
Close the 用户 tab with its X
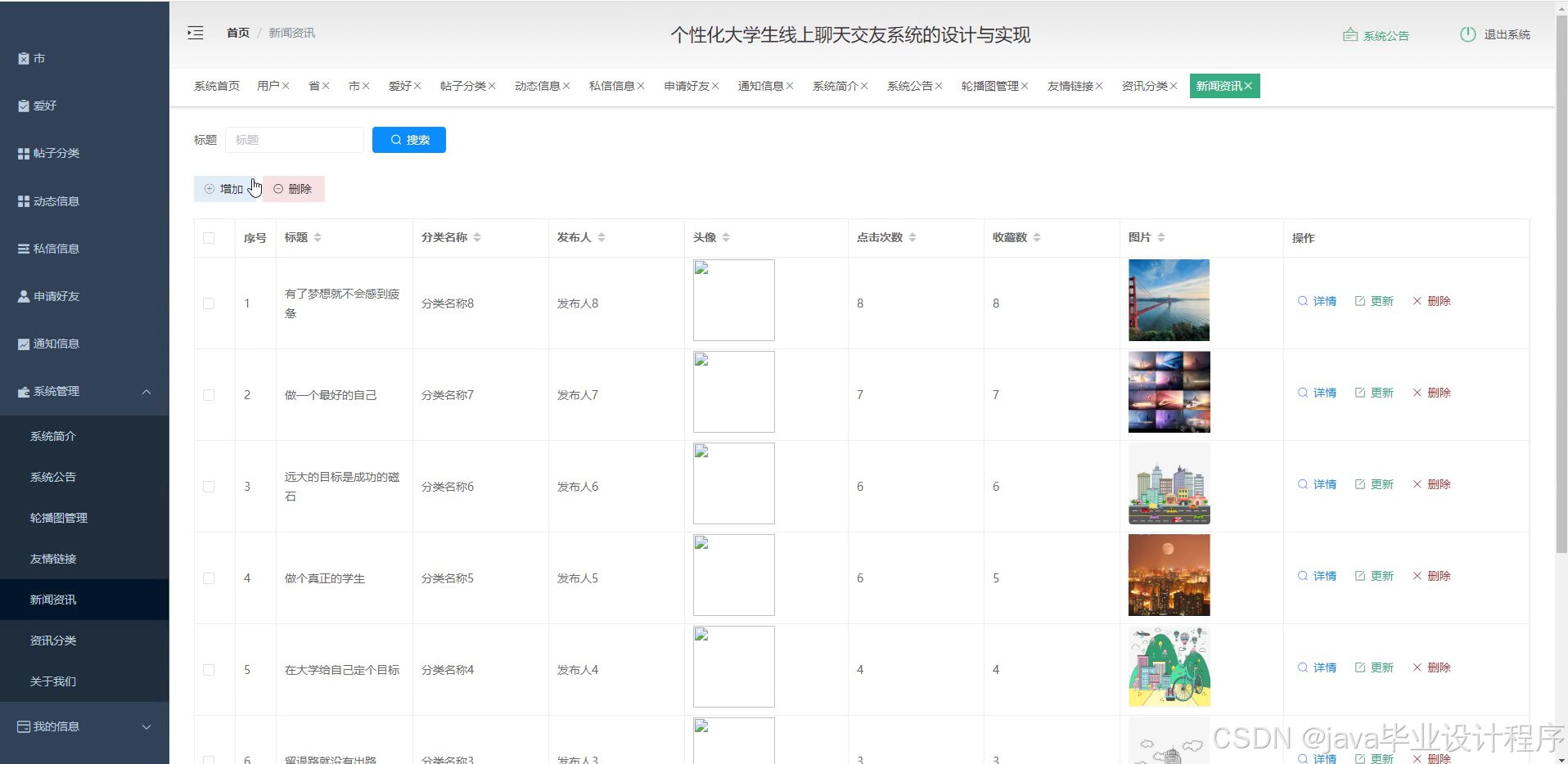pyautogui.click(x=286, y=86)
